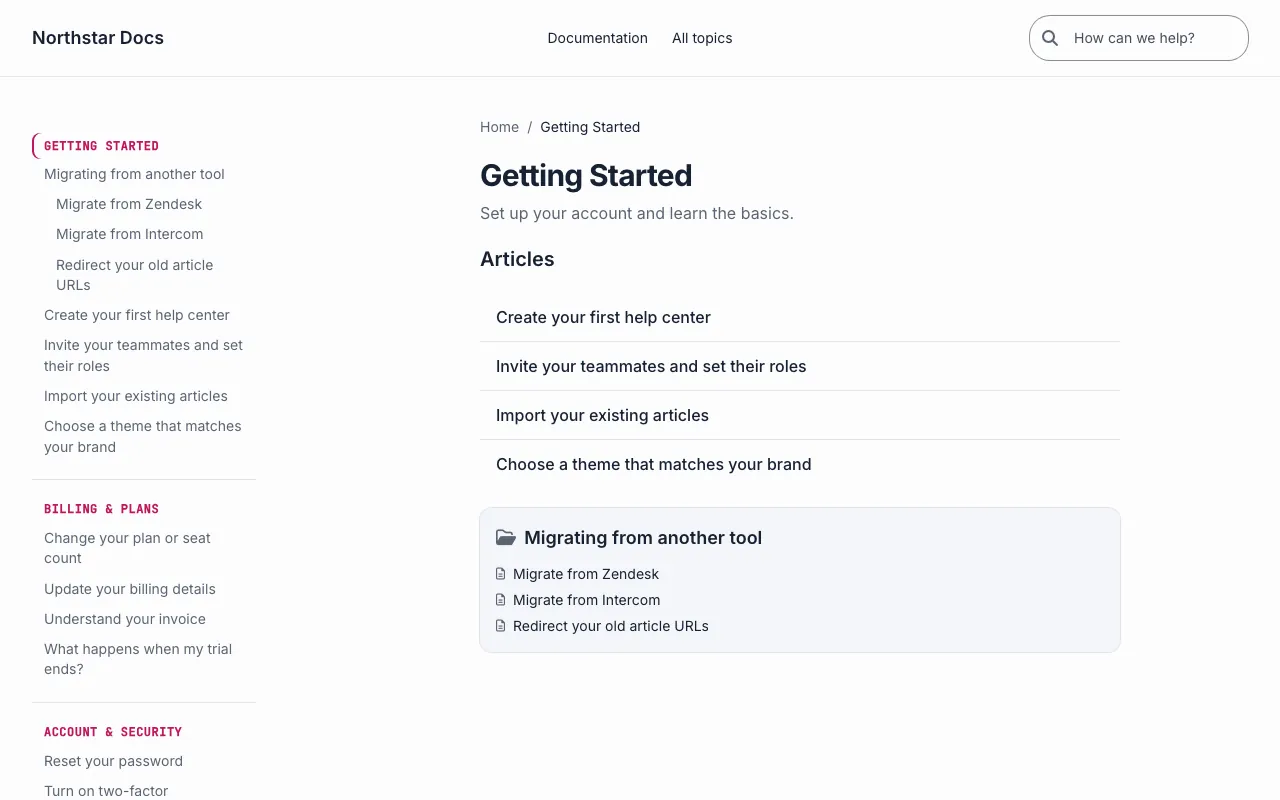
Task: Open sidebar link Redirect your old article URLs
Action: coord(135,275)
